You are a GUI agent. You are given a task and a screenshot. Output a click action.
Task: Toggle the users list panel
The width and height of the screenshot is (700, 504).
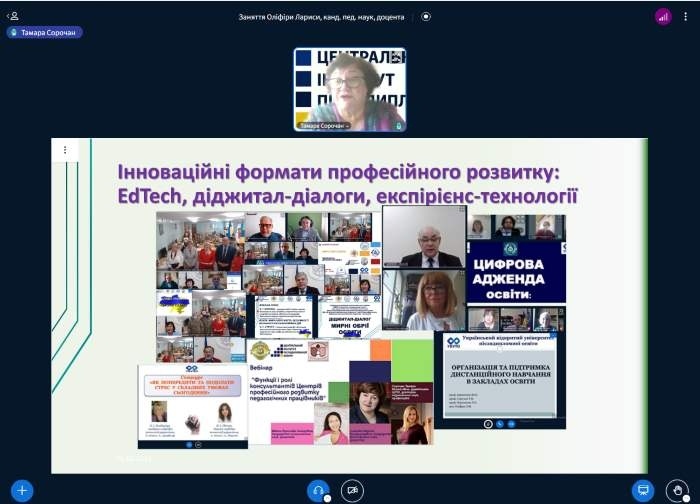13,16
